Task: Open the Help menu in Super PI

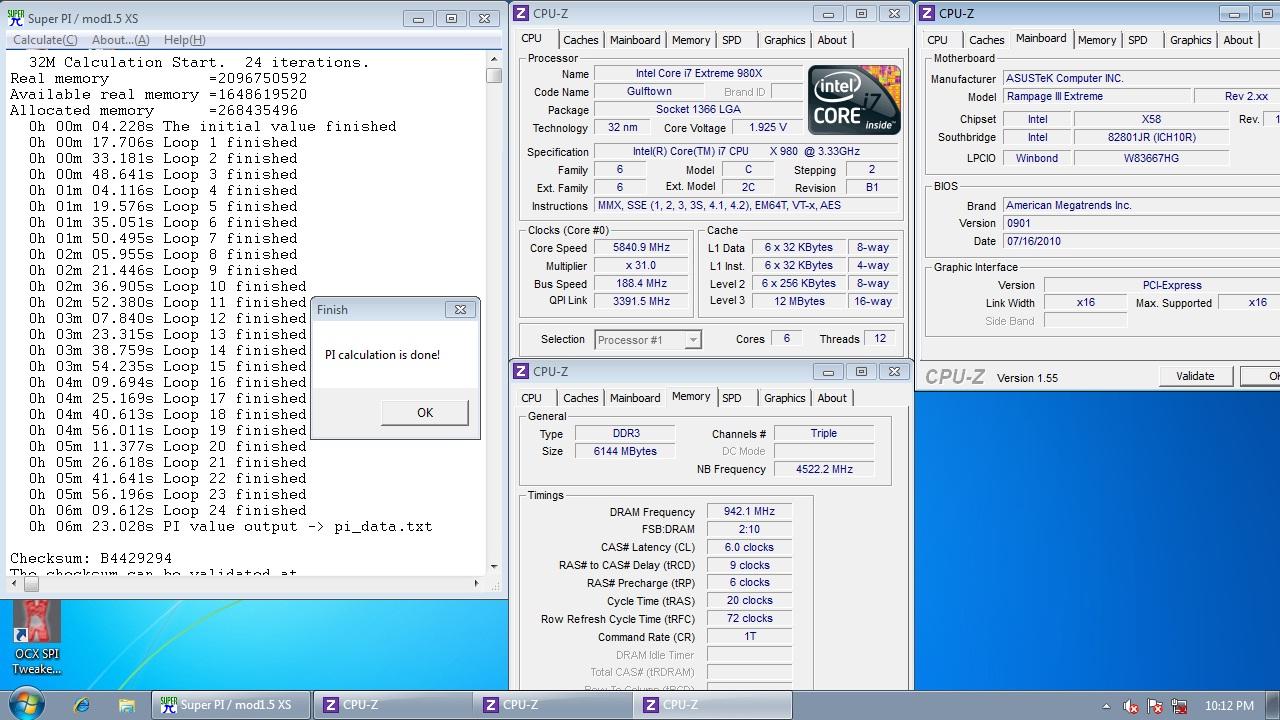Action: (184, 40)
